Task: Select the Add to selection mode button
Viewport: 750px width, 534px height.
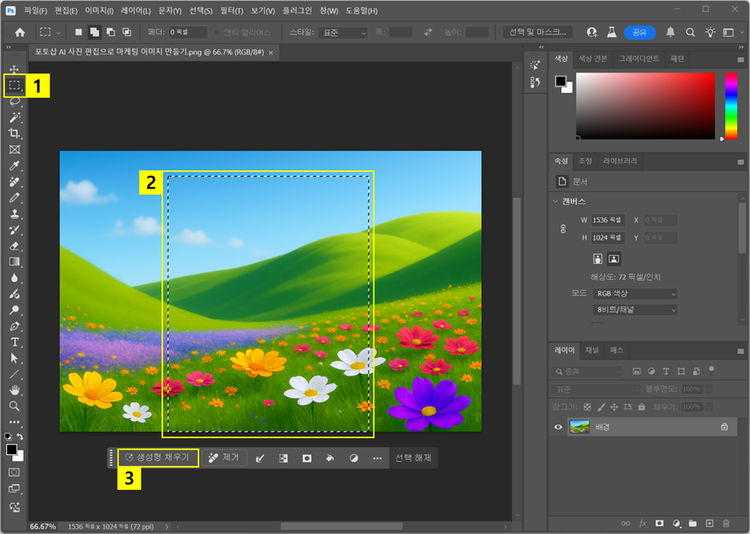Action: pyautogui.click(x=94, y=32)
